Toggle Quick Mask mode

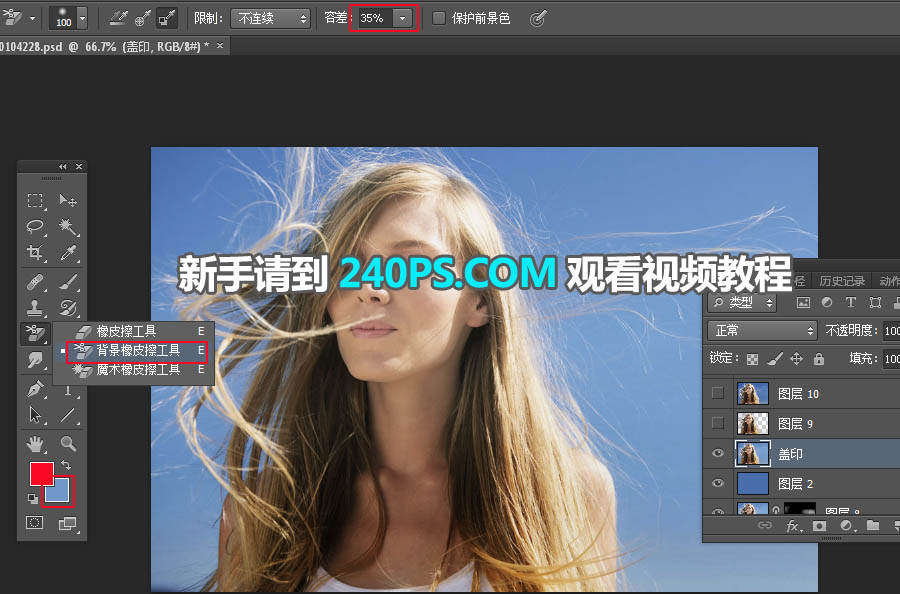click(x=34, y=523)
